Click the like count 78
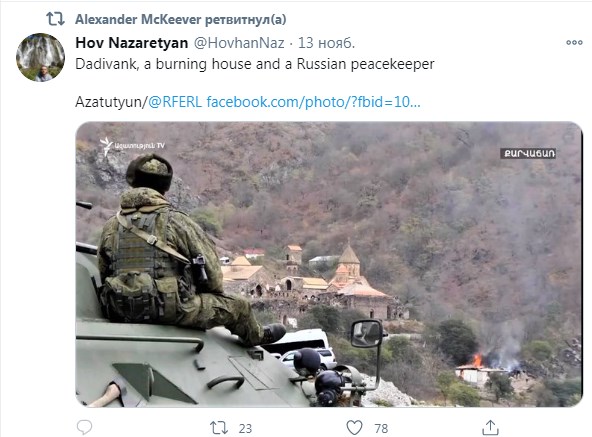 click(381, 428)
